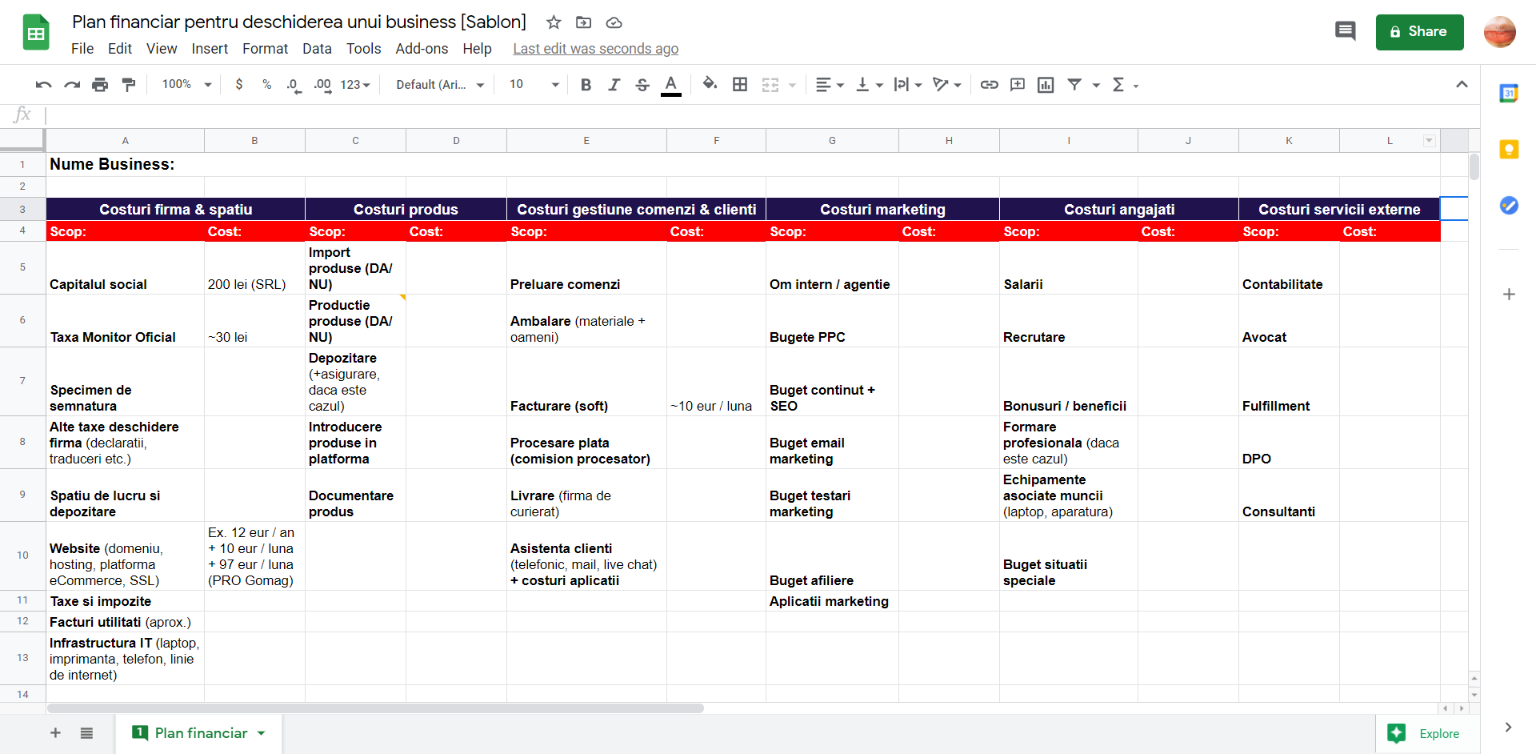The image size is (1536, 754).
Task: Click the print icon in toolbar
Action: point(100,85)
